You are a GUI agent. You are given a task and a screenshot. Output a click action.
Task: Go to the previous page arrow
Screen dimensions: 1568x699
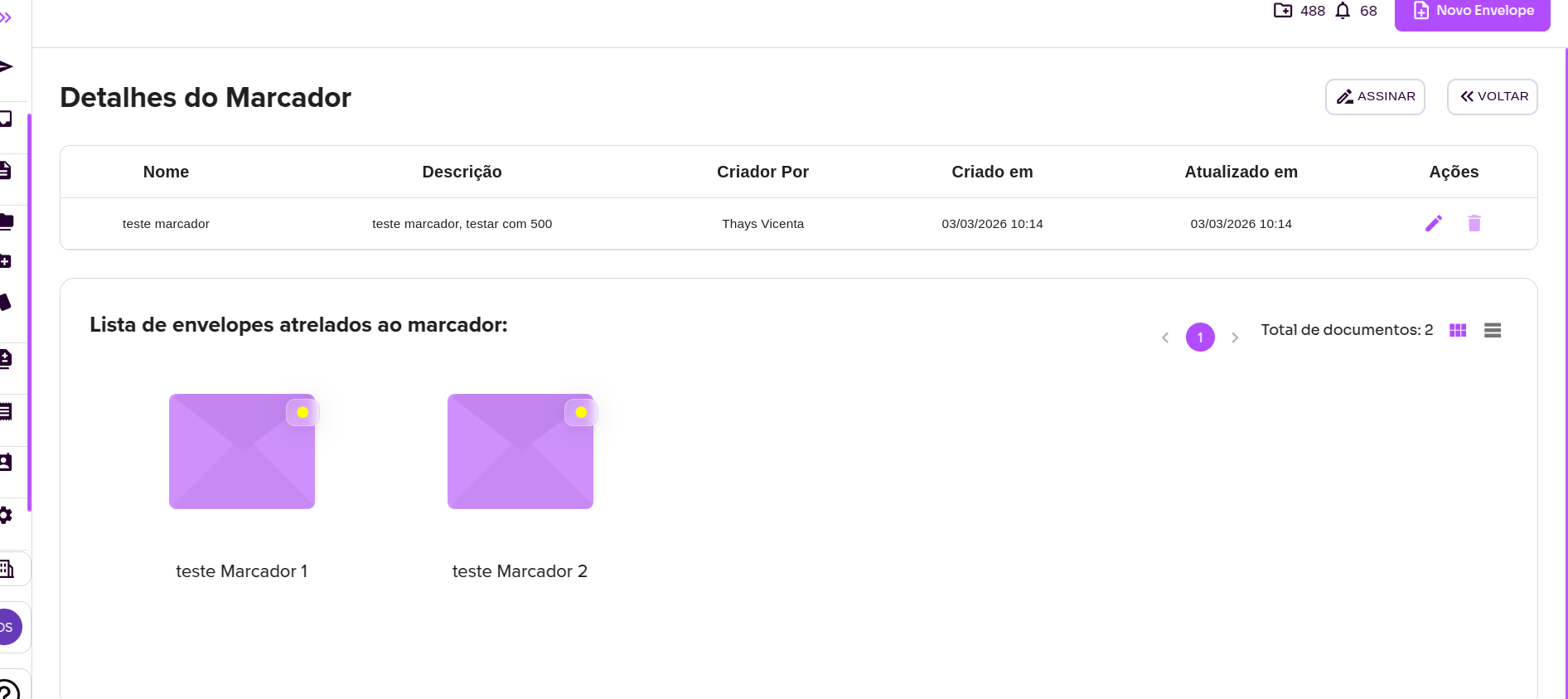click(1165, 337)
